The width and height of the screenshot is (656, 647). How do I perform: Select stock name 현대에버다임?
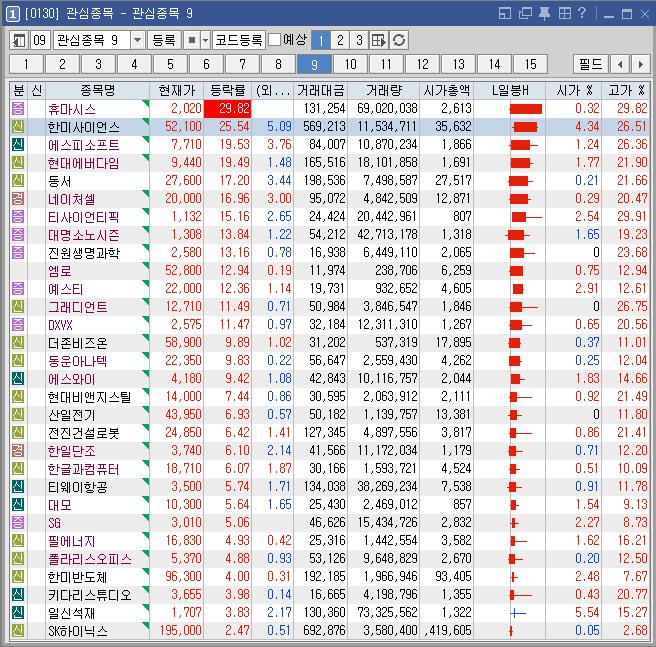pyautogui.click(x=83, y=163)
